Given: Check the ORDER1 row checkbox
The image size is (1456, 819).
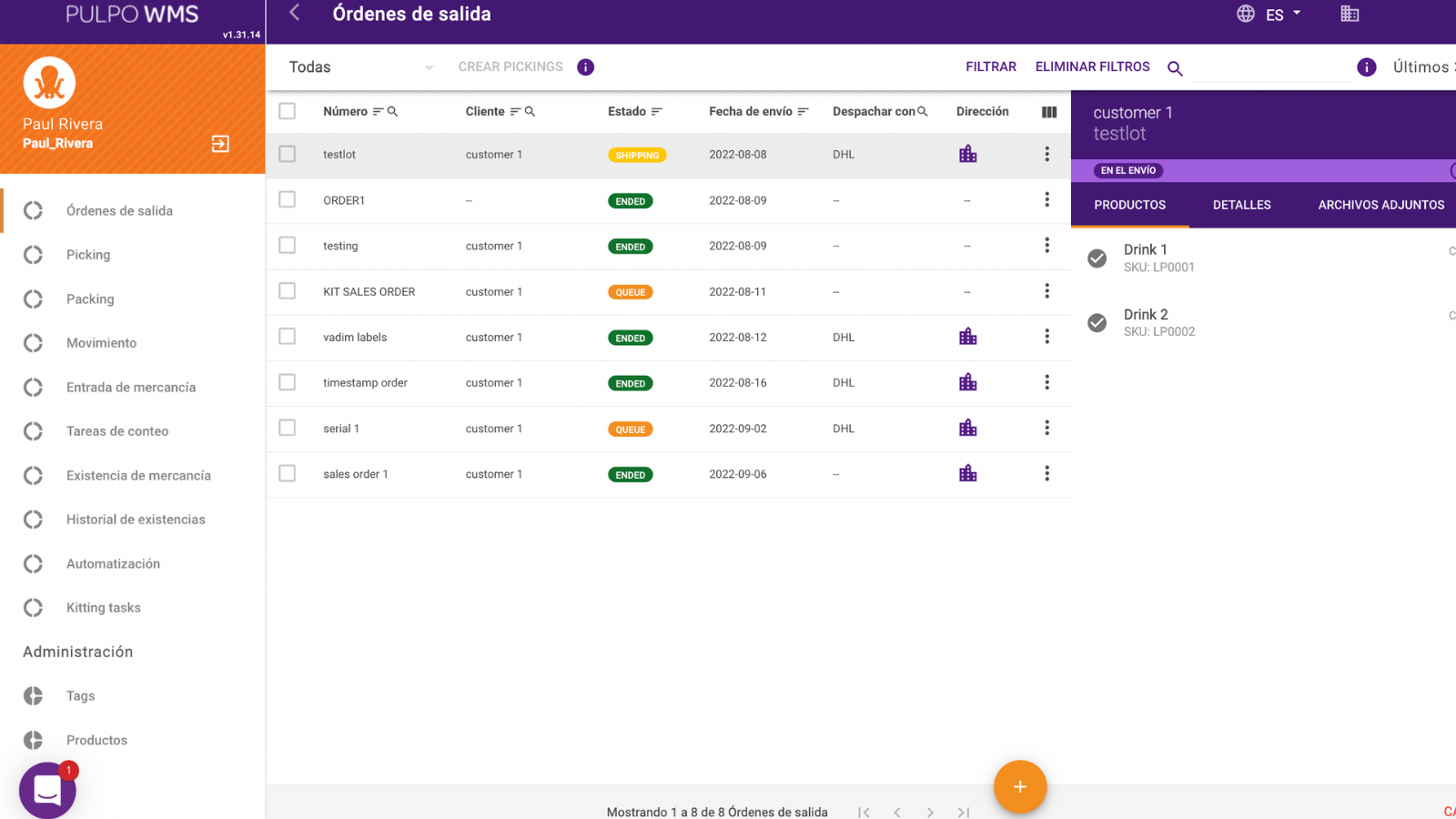Looking at the screenshot, I should click(x=288, y=199).
